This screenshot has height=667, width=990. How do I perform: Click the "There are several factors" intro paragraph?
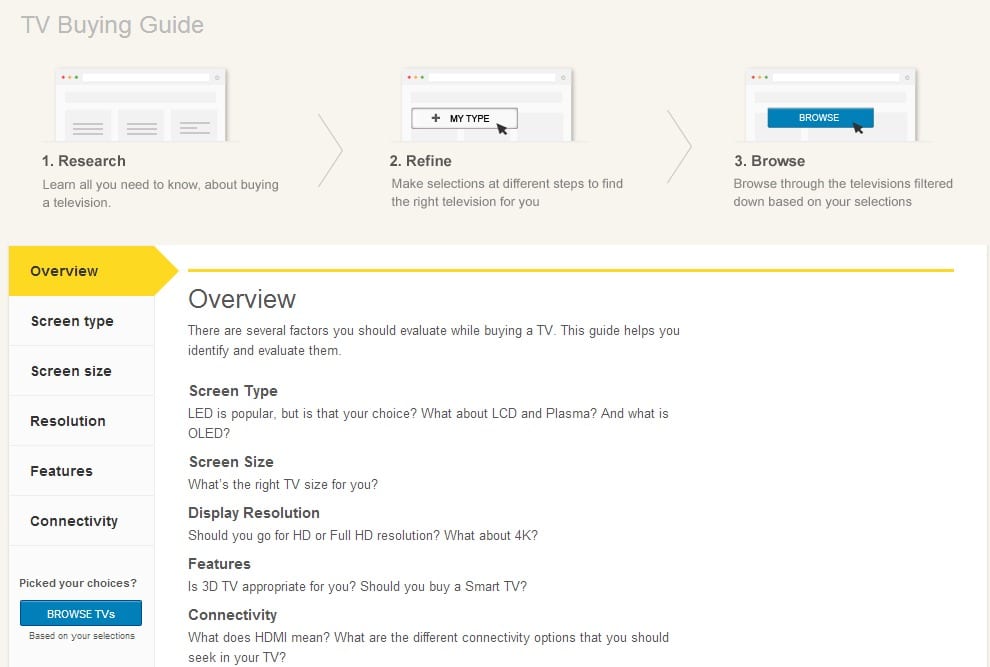pos(434,340)
